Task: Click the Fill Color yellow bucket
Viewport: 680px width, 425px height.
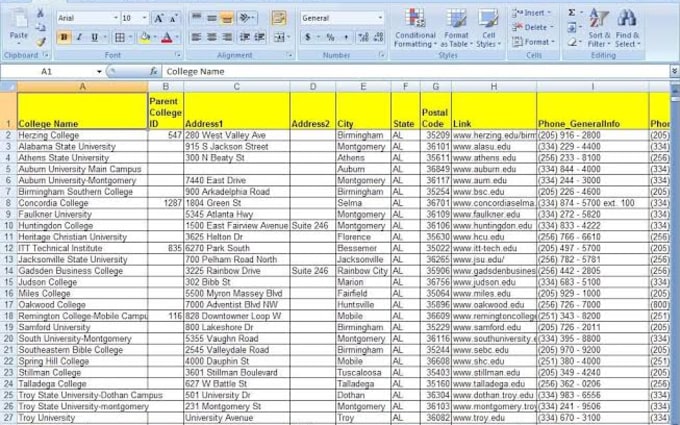Action: [145, 38]
